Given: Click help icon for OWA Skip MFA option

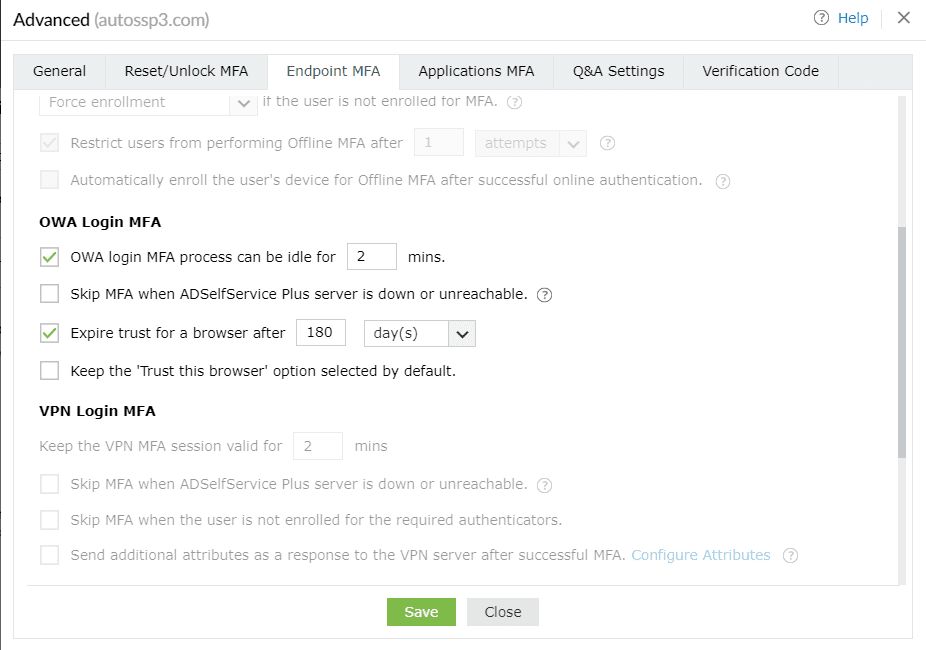Looking at the screenshot, I should point(545,295).
